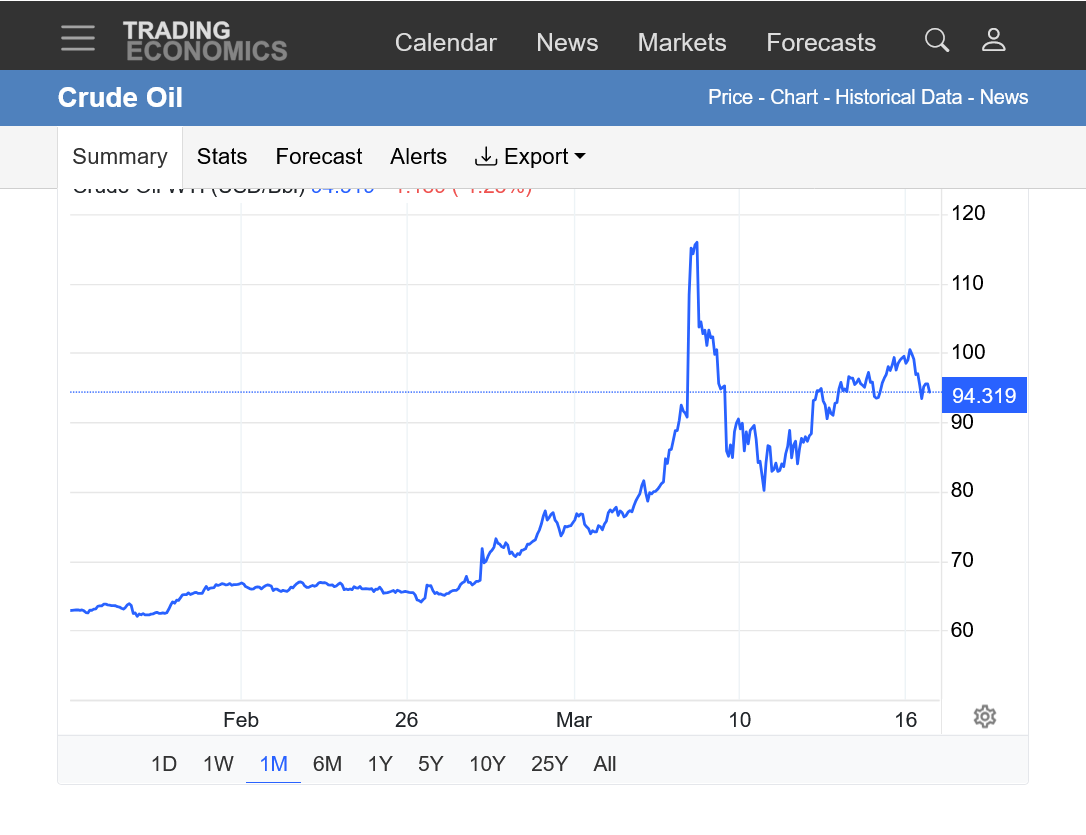
Task: Click the Trading Economics logo
Action: 205,41
